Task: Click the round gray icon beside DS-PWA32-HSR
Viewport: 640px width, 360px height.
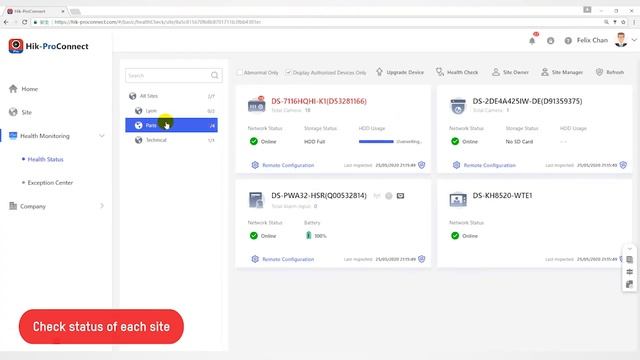Action: (389, 196)
